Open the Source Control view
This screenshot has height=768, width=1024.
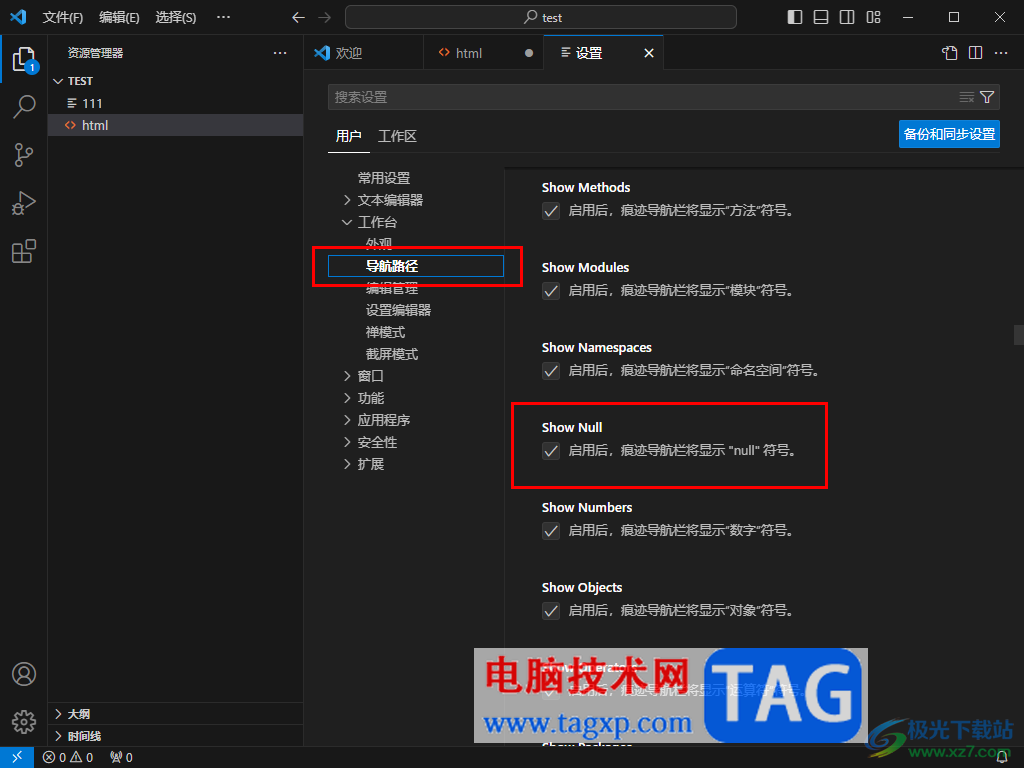(24, 155)
